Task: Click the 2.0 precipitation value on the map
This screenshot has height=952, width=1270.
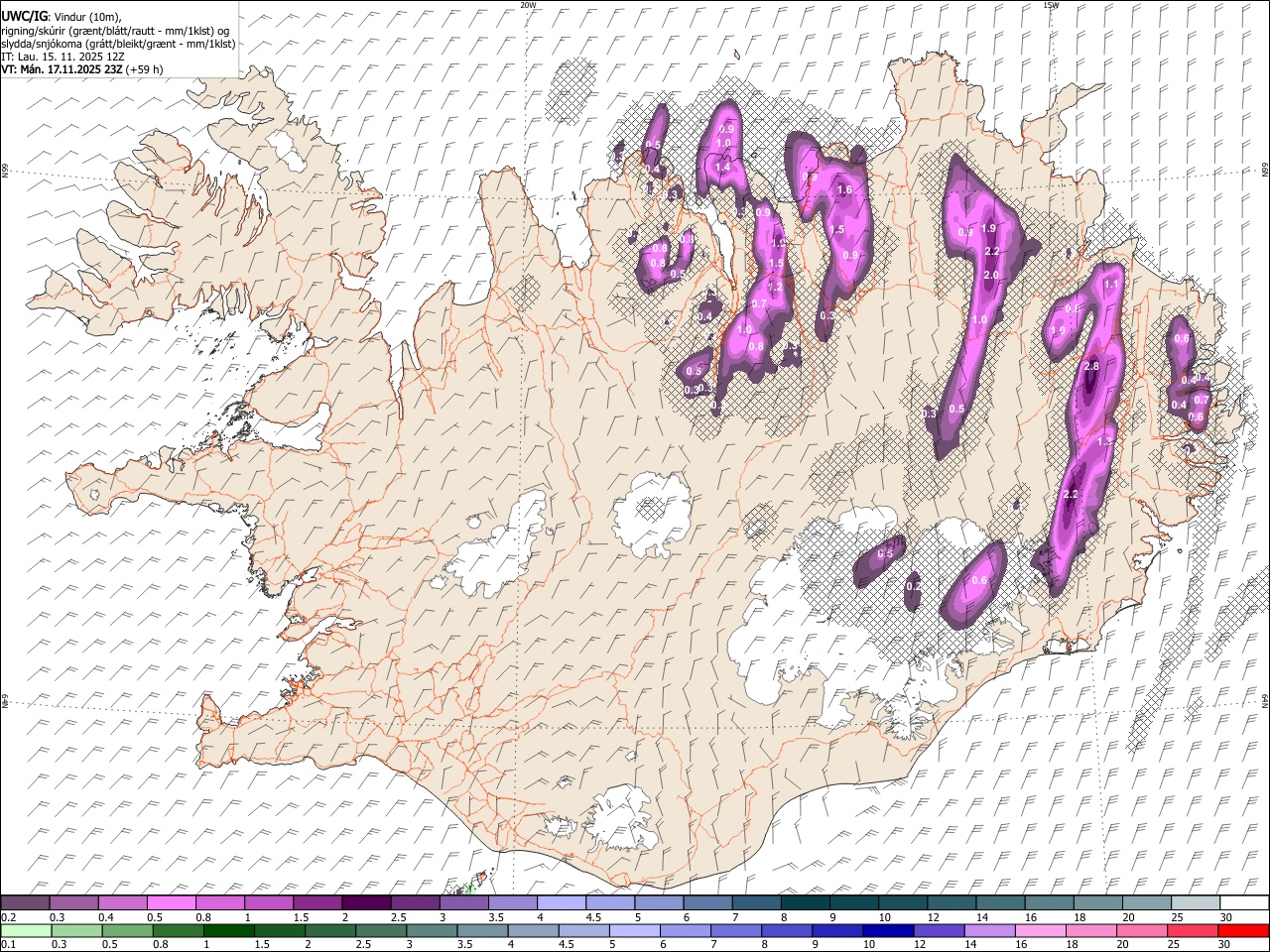Action: [990, 275]
